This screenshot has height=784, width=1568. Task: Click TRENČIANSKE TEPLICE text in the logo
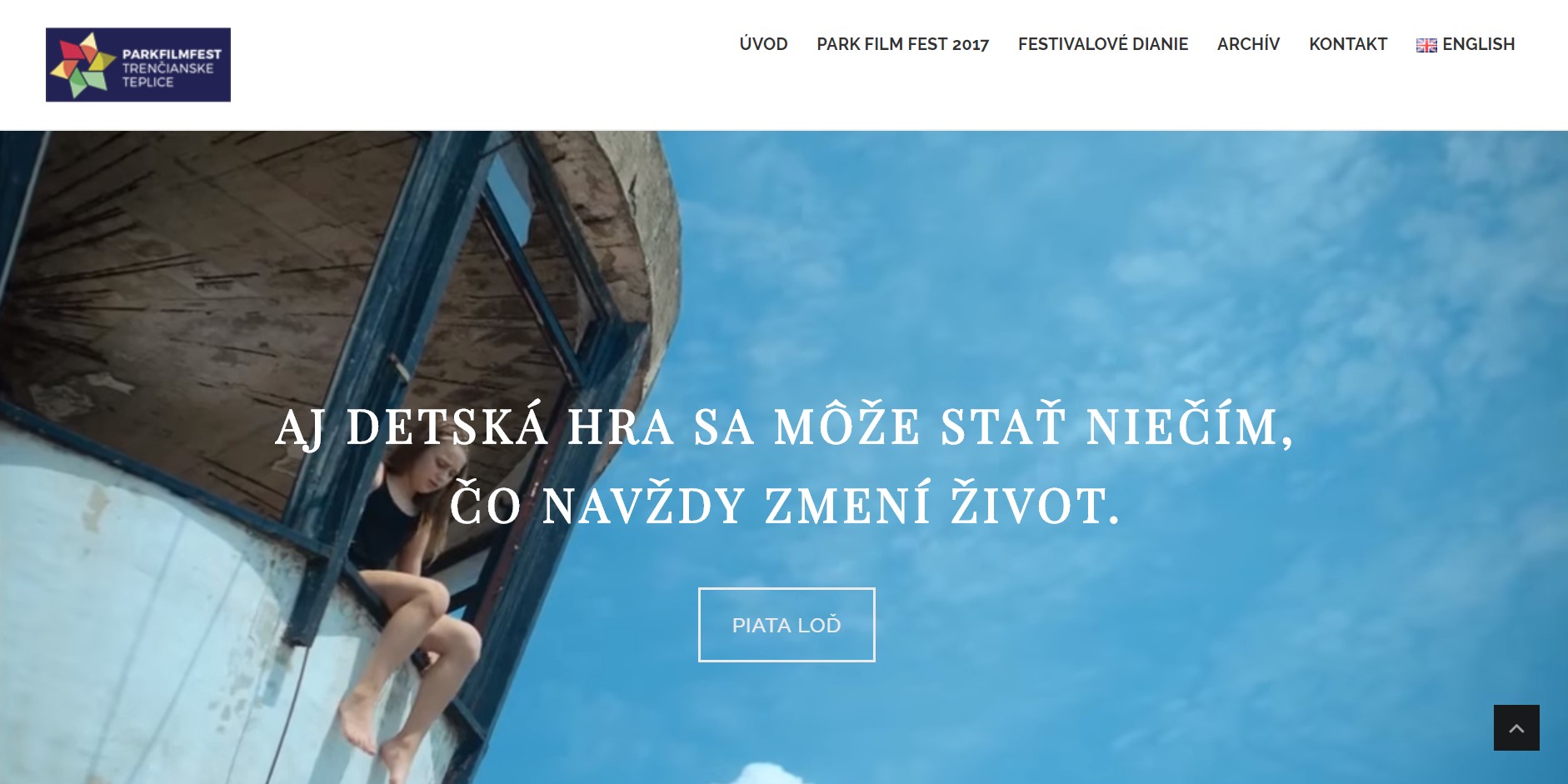point(167,75)
